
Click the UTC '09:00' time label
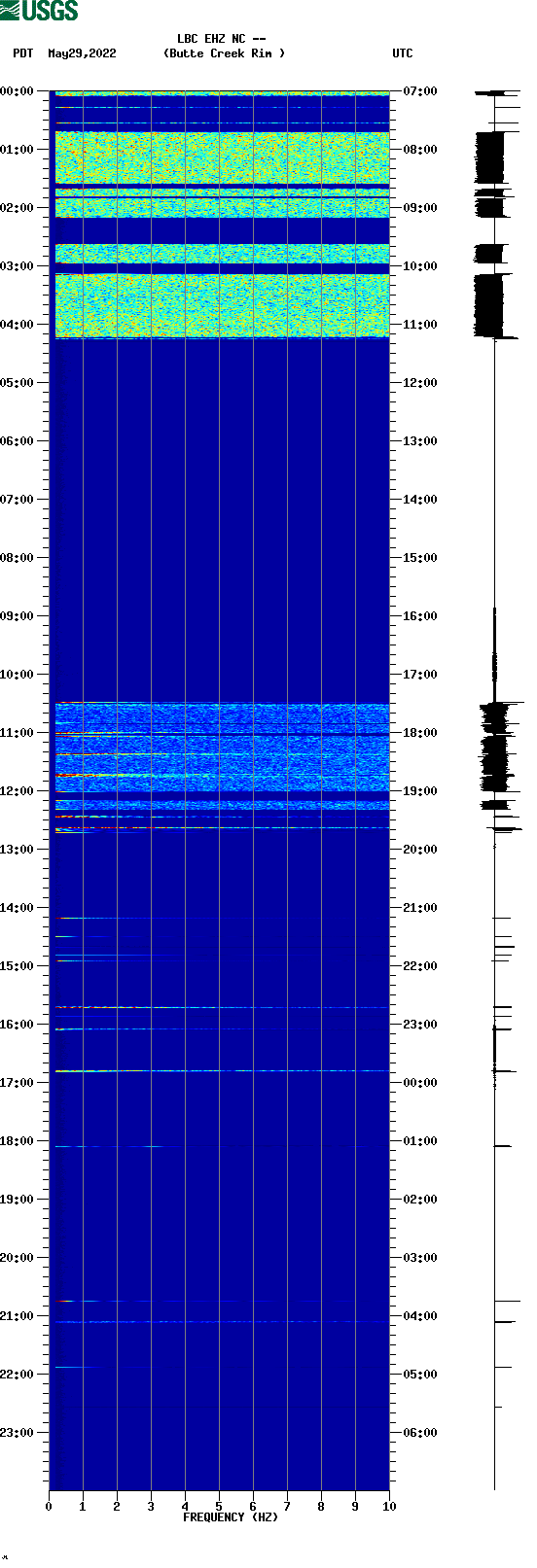tap(420, 208)
